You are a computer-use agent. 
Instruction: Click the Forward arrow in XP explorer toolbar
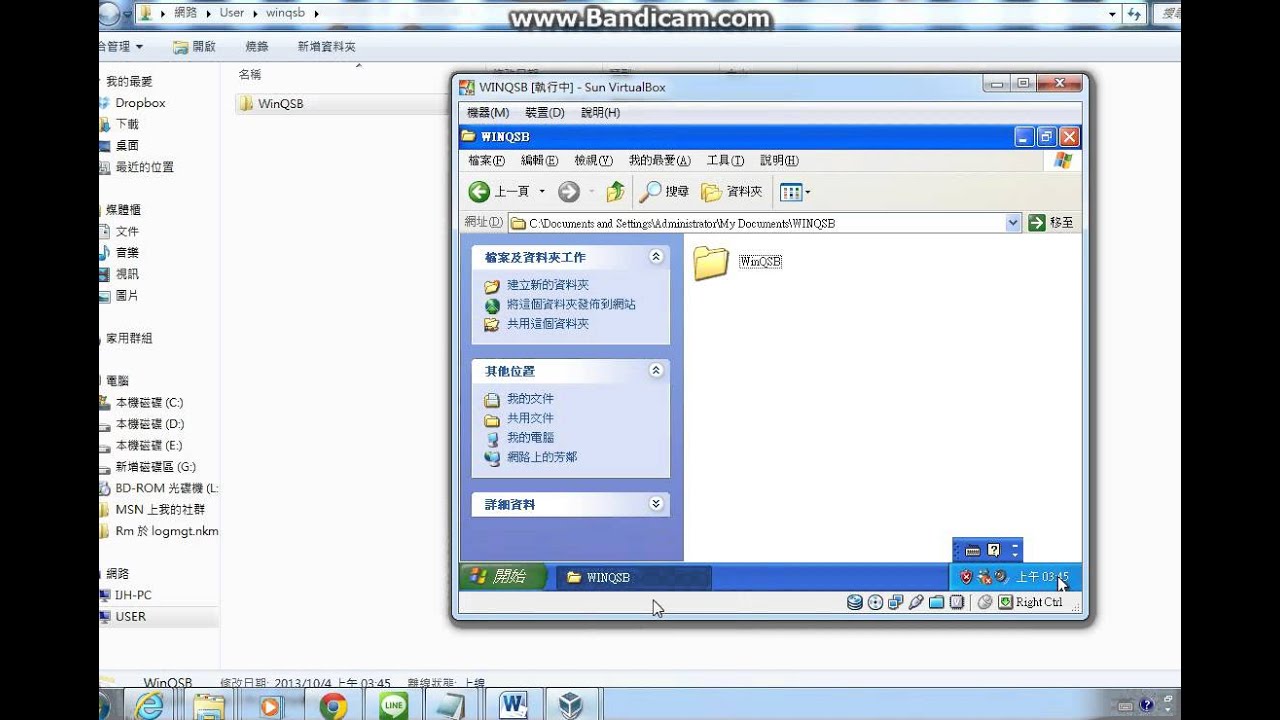[x=569, y=191]
